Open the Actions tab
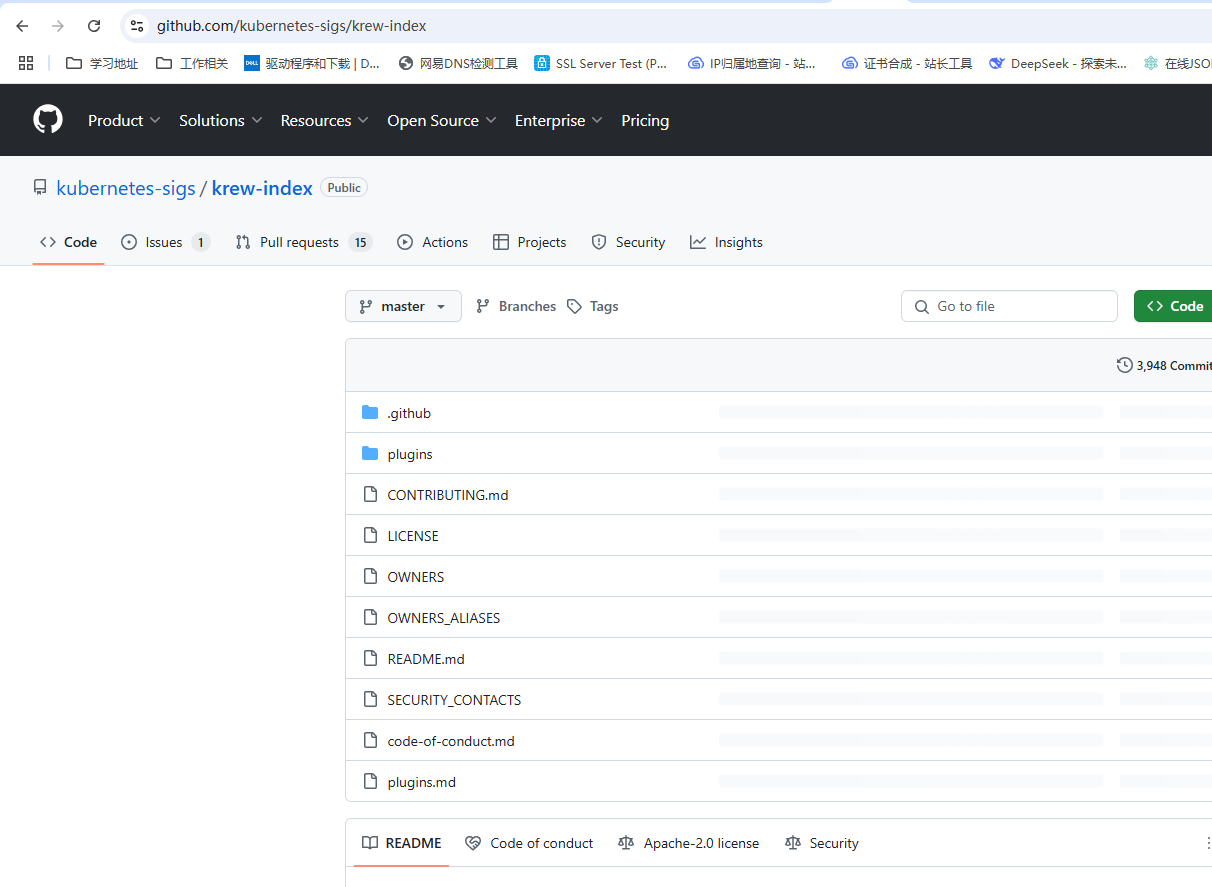 (432, 242)
